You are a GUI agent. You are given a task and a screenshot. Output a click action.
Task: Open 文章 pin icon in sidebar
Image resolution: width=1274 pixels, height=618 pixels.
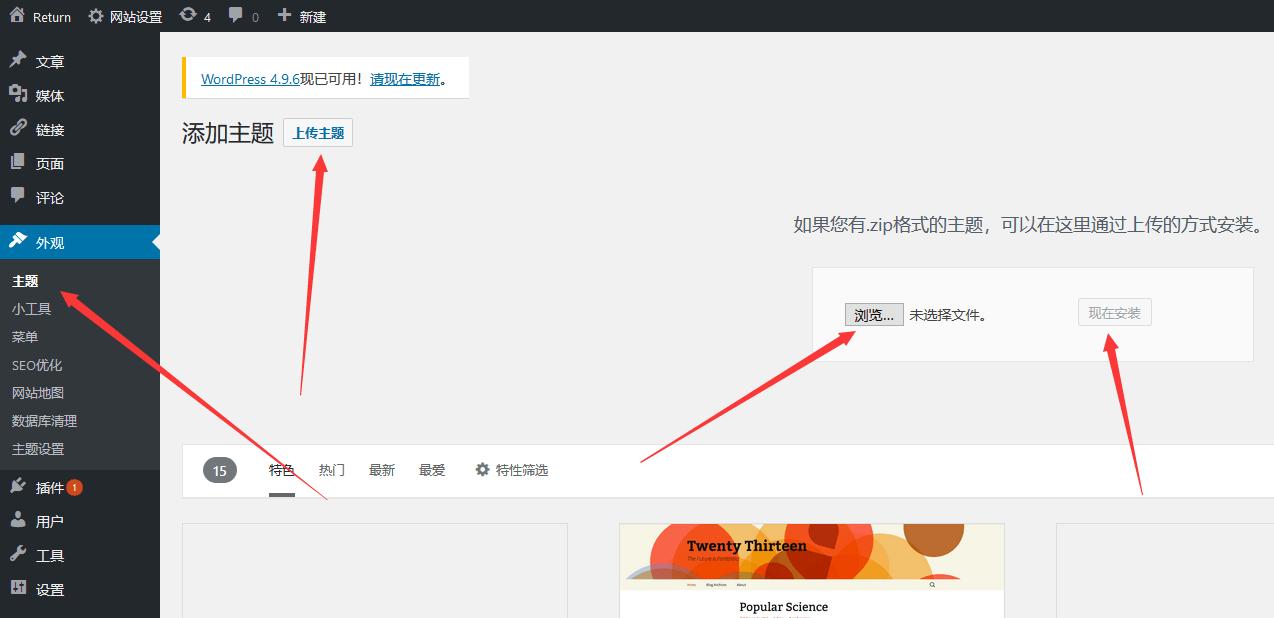(18, 61)
